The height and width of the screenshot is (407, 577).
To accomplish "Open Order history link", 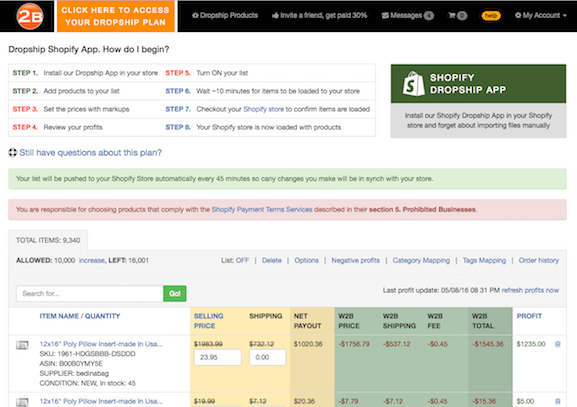I will click(x=539, y=261).
